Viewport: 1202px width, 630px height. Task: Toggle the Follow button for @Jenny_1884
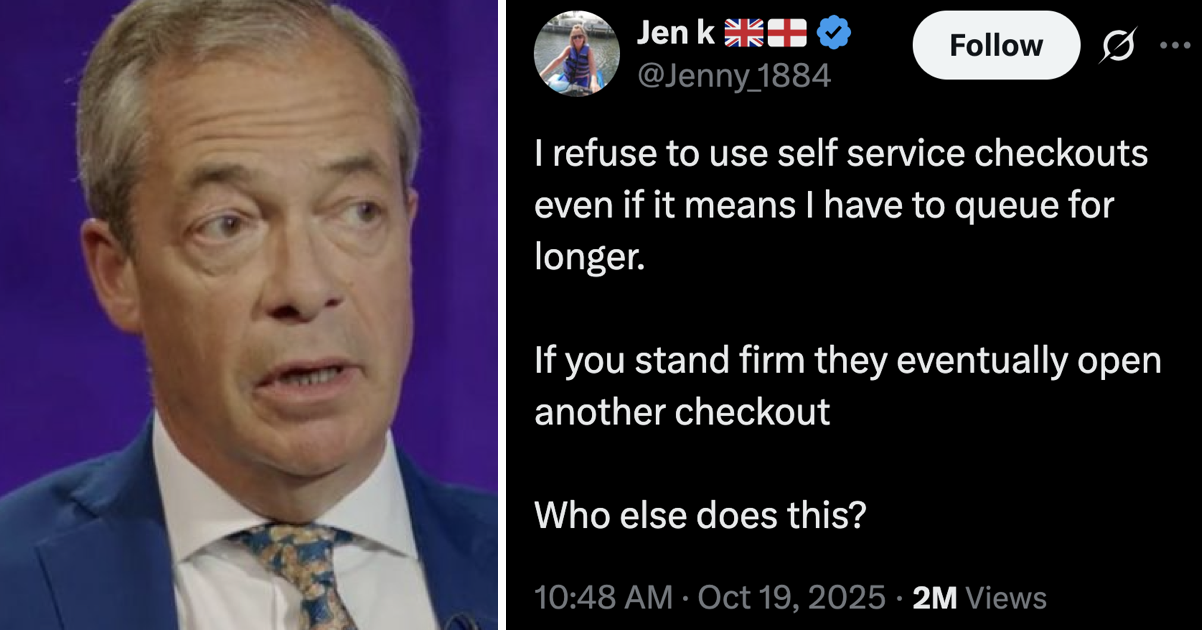pos(996,44)
